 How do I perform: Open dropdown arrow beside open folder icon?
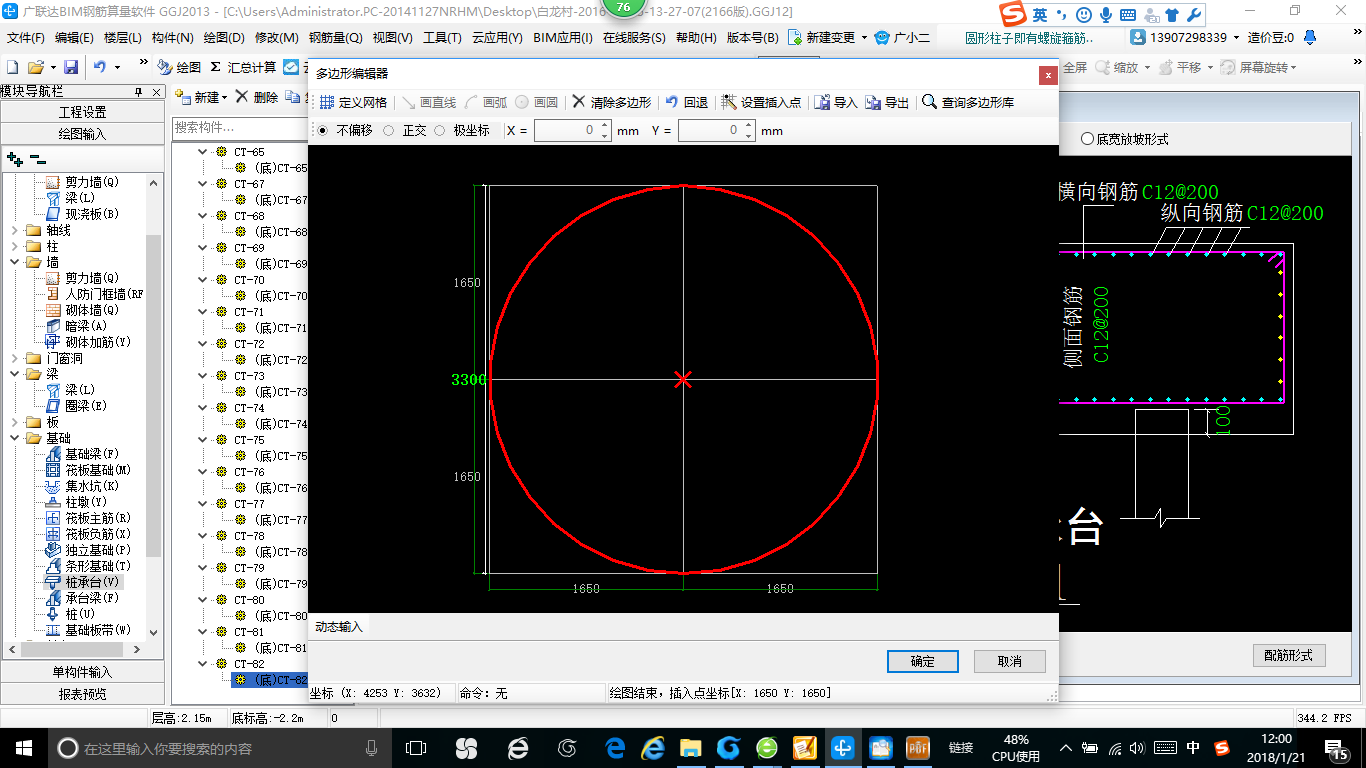click(x=51, y=67)
